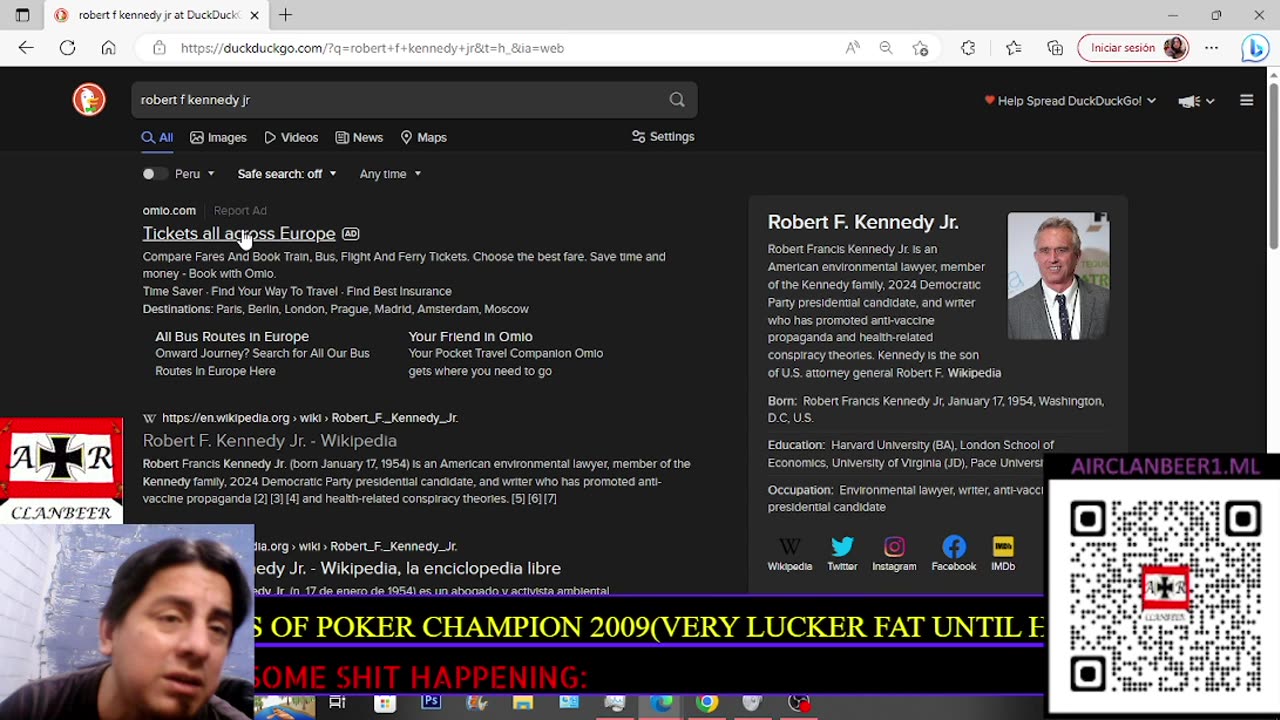Click the Report Ad link
This screenshot has width=1280, height=720.
(x=240, y=211)
